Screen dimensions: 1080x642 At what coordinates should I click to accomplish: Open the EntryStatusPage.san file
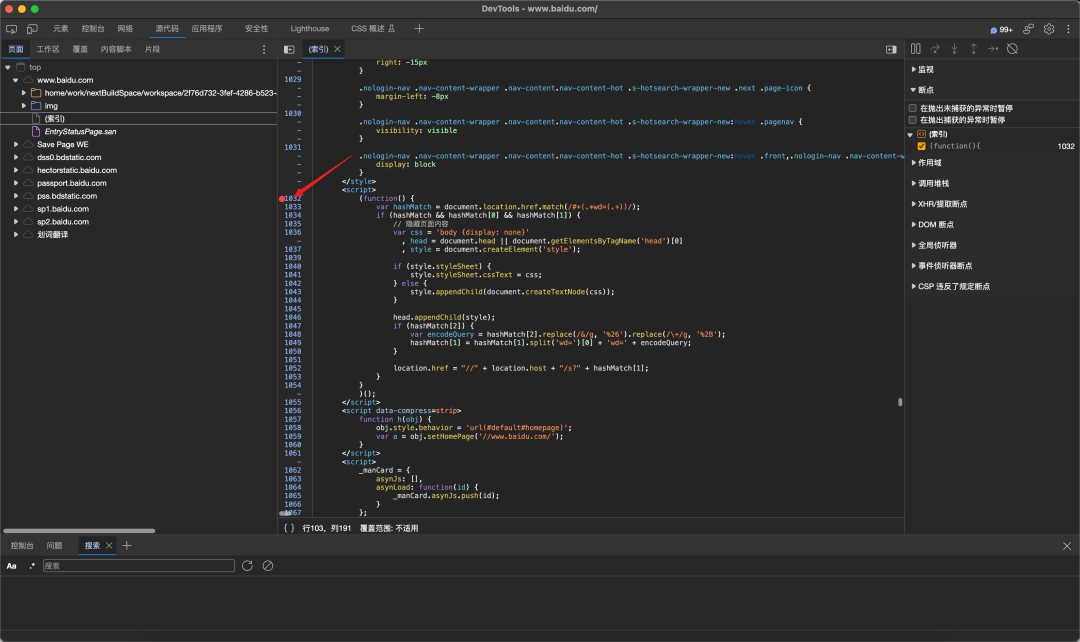click(x=80, y=131)
